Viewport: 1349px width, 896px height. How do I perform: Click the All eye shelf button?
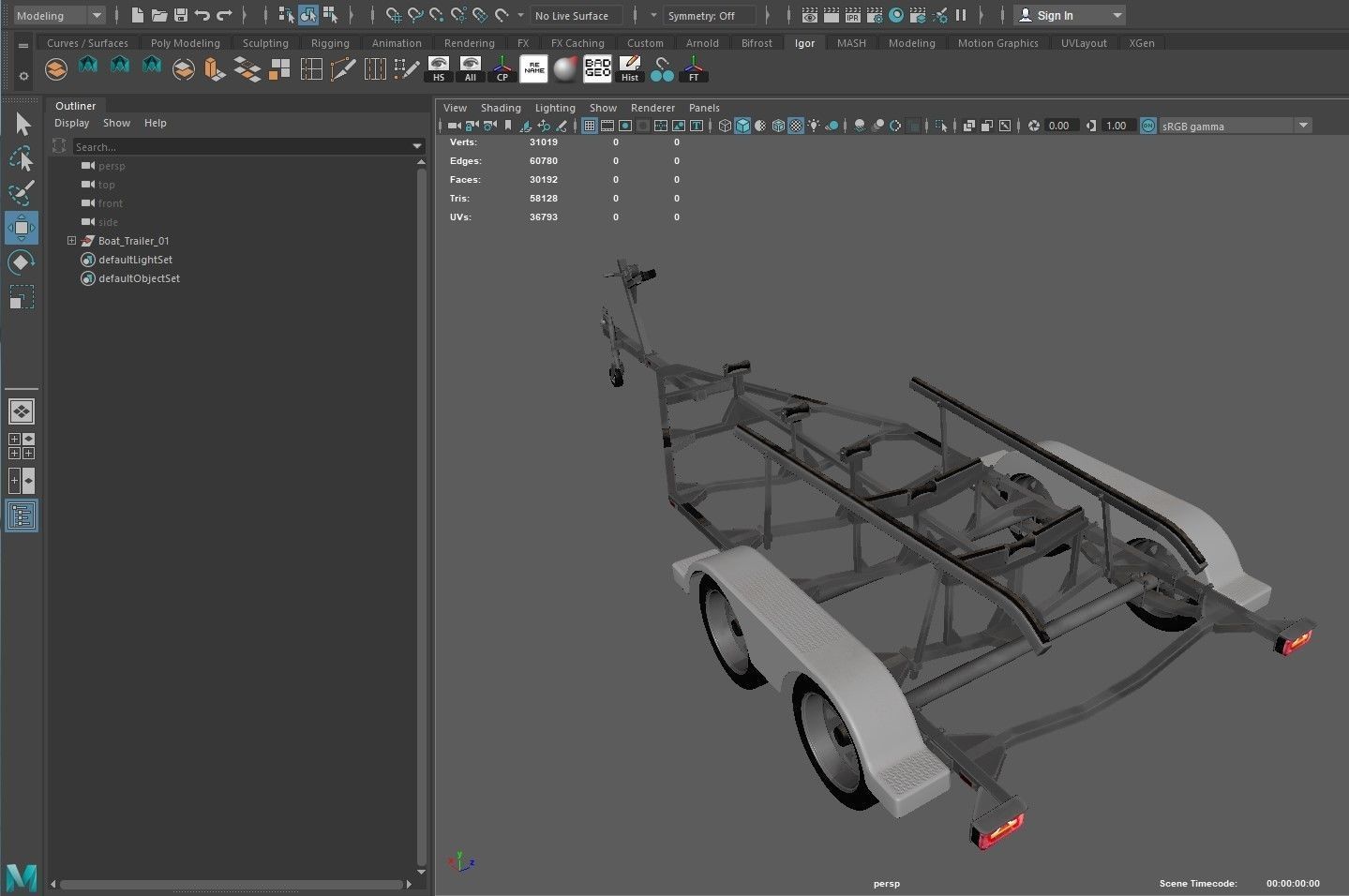click(471, 68)
